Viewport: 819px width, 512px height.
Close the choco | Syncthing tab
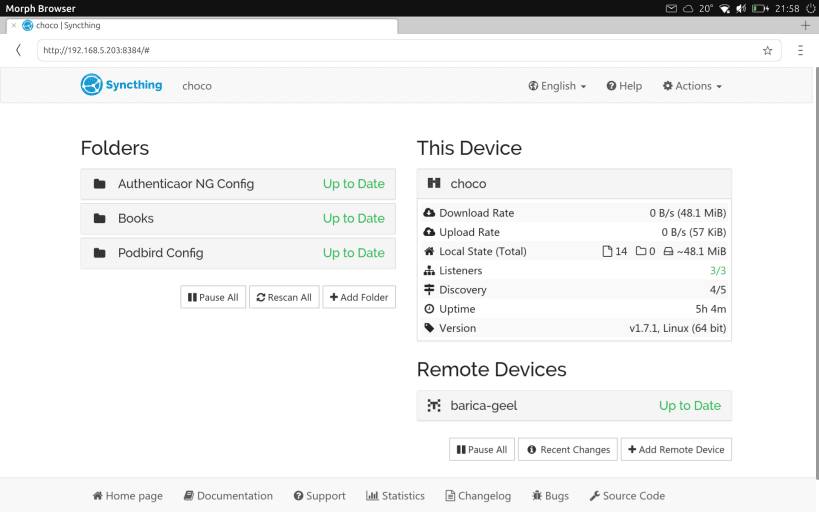(14, 25)
